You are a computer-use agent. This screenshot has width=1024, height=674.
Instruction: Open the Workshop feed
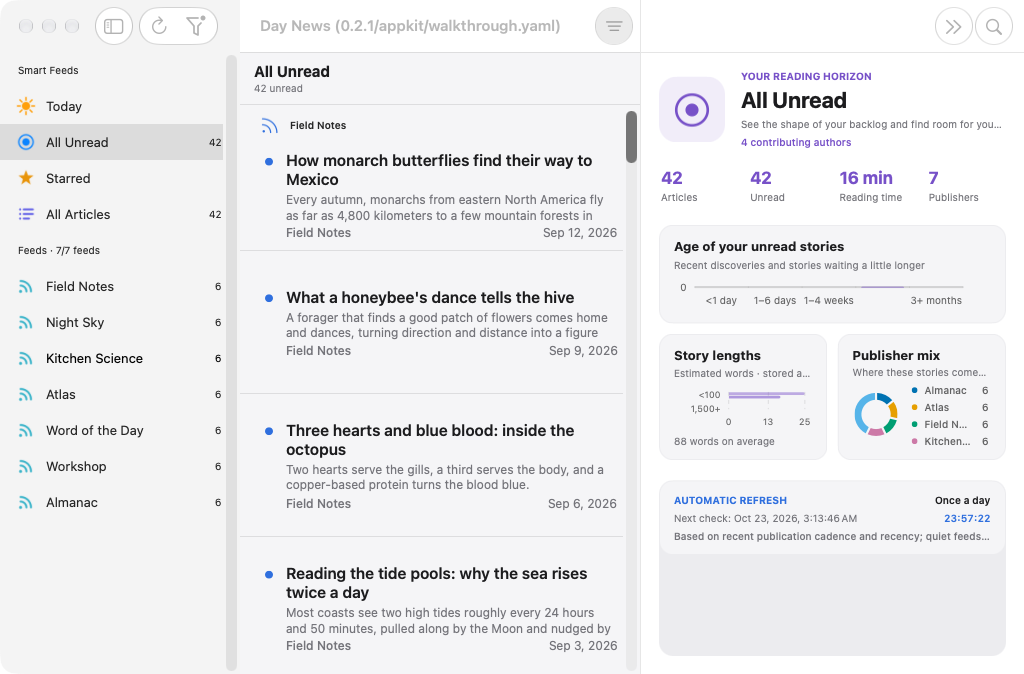coord(112,466)
